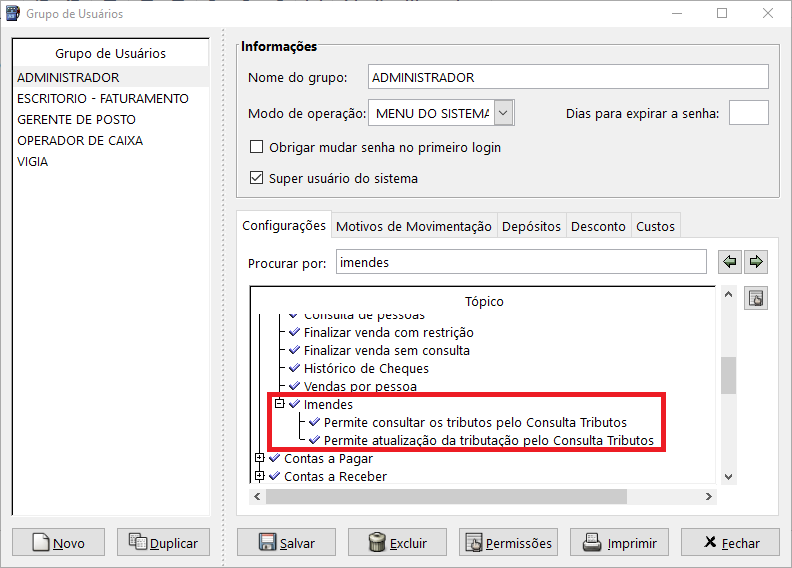The height and width of the screenshot is (568, 792).
Task: Click the green previous search arrow icon
Action: tap(730, 262)
